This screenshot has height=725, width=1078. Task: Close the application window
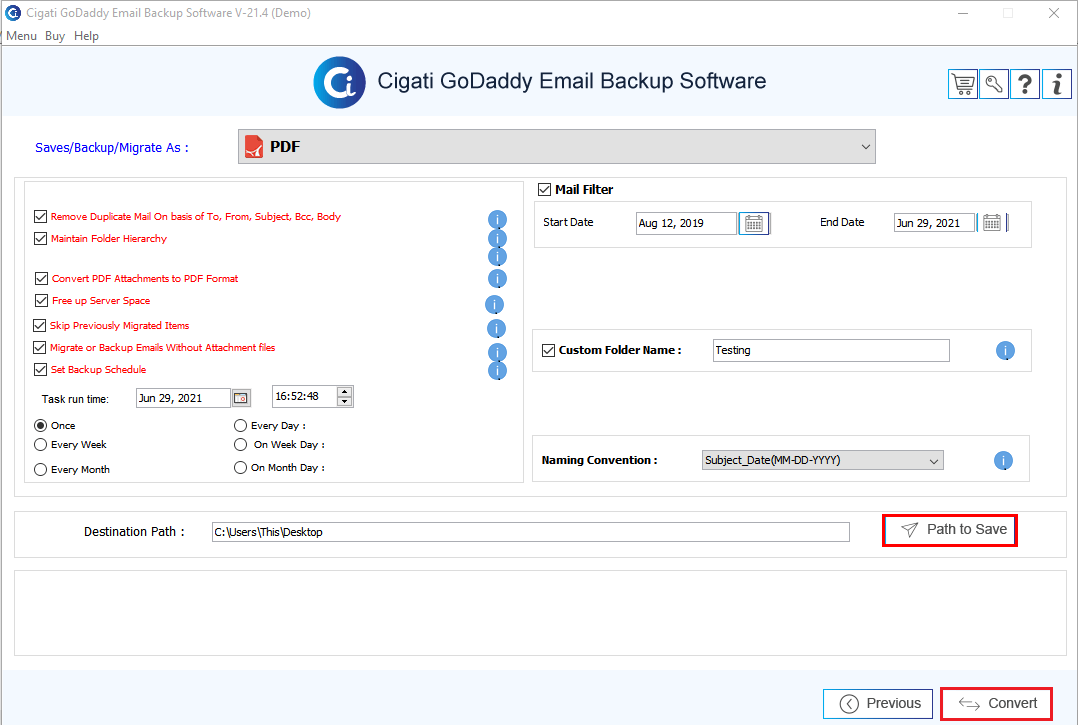1053,13
